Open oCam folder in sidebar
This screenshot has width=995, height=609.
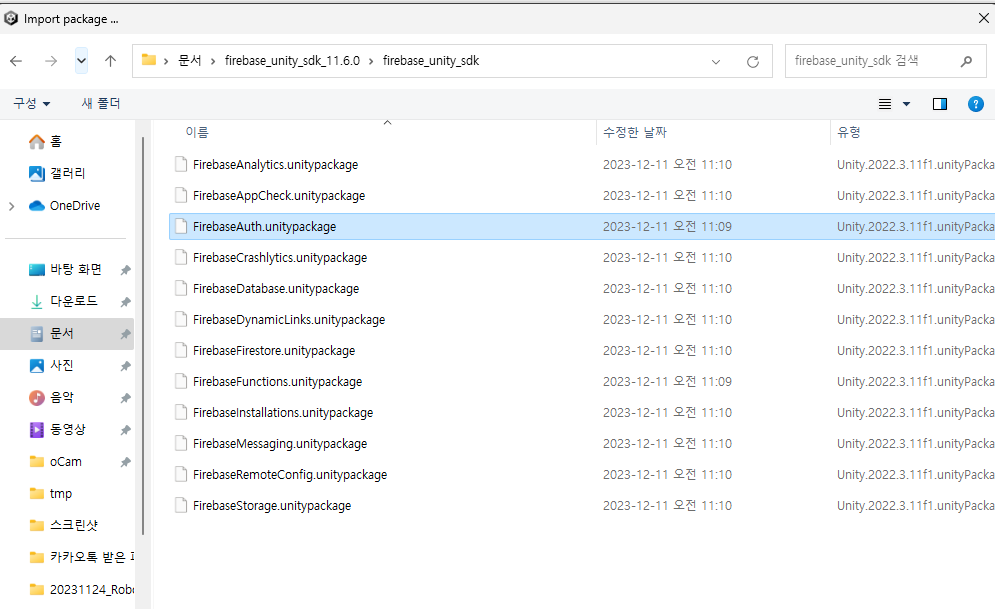tap(56, 462)
